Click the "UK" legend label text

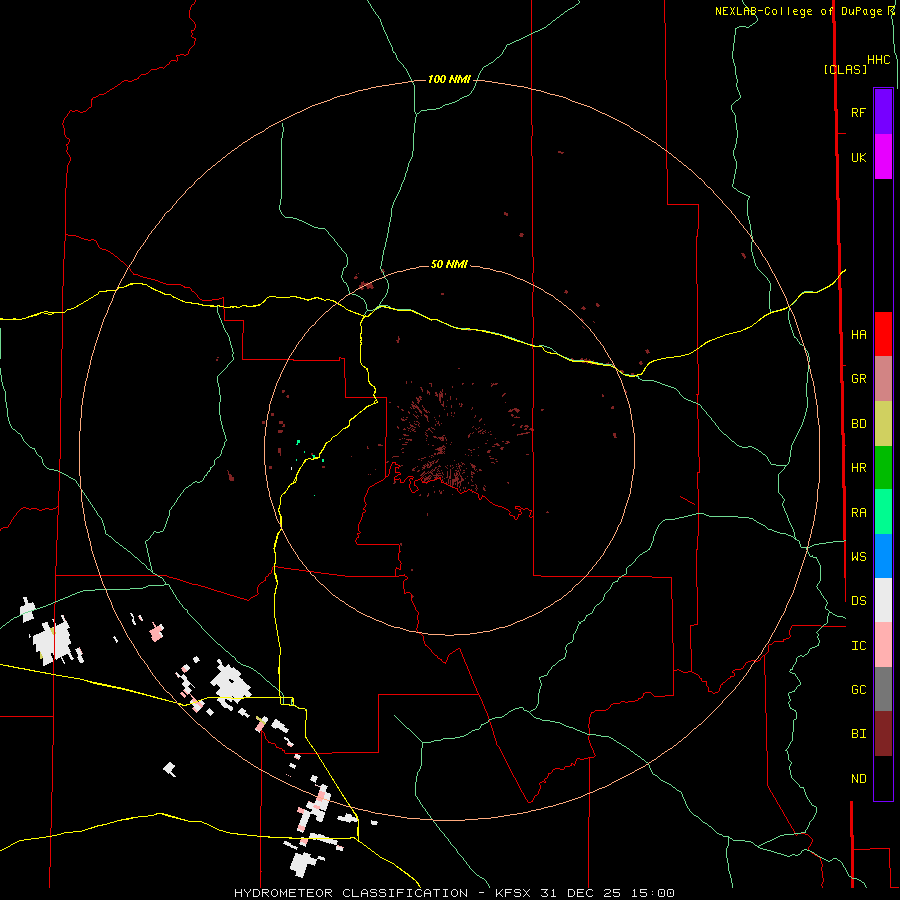click(858, 157)
